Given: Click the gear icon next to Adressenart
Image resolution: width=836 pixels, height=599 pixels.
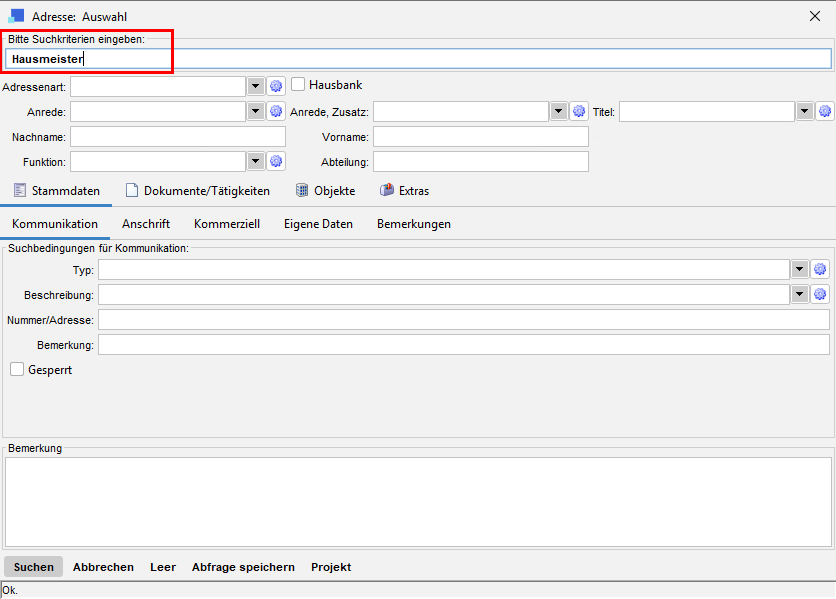Looking at the screenshot, I should pos(277,87).
